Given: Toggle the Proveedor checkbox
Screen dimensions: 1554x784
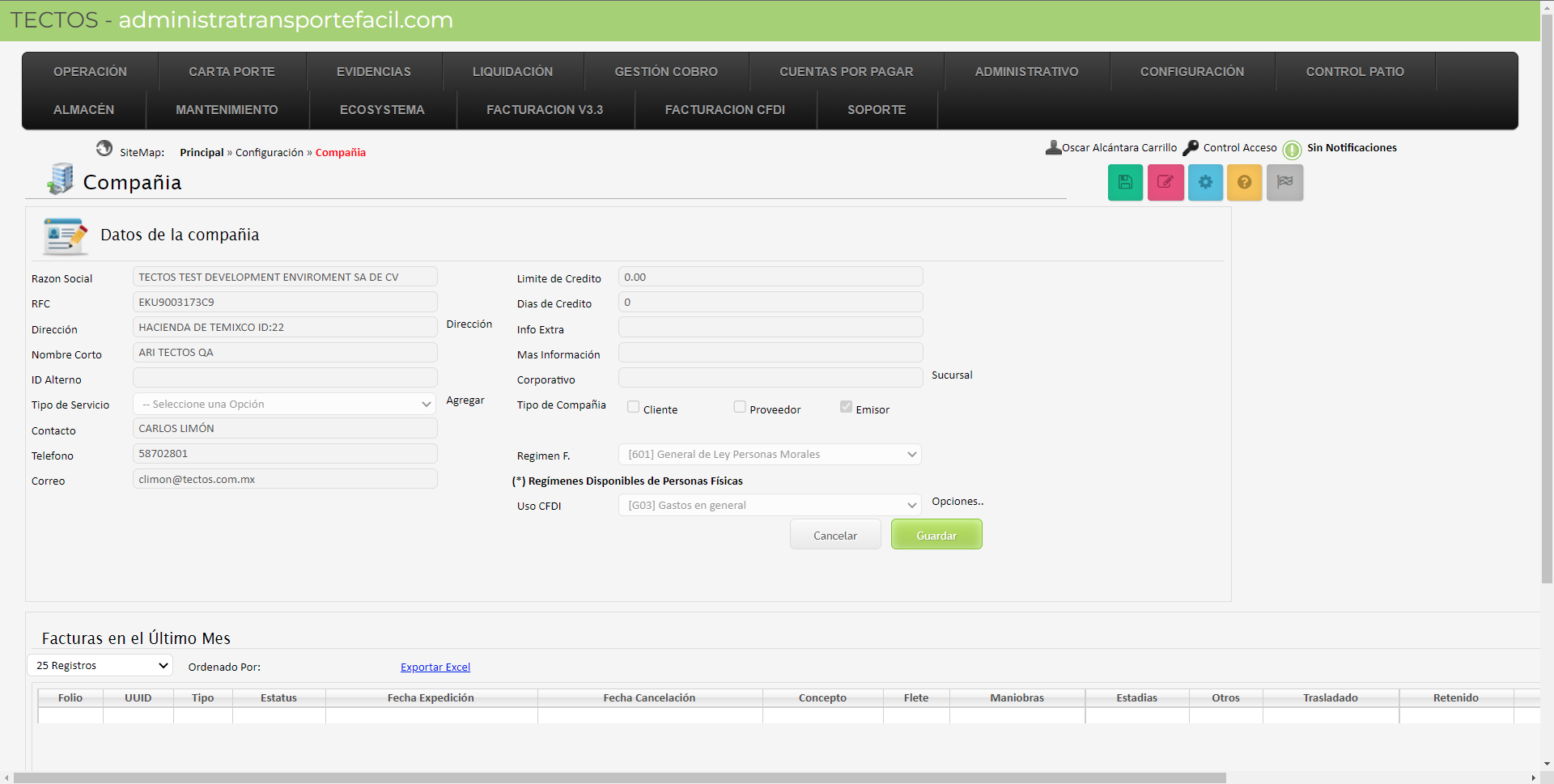Looking at the screenshot, I should pyautogui.click(x=740, y=407).
